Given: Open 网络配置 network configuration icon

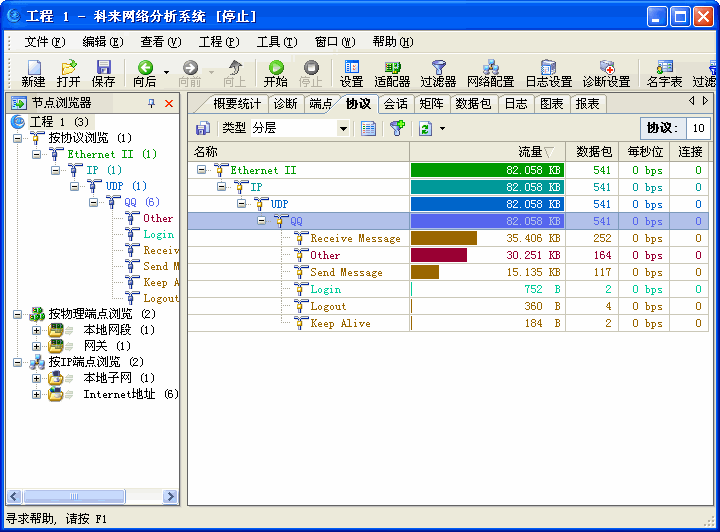Looking at the screenshot, I should (490, 68).
